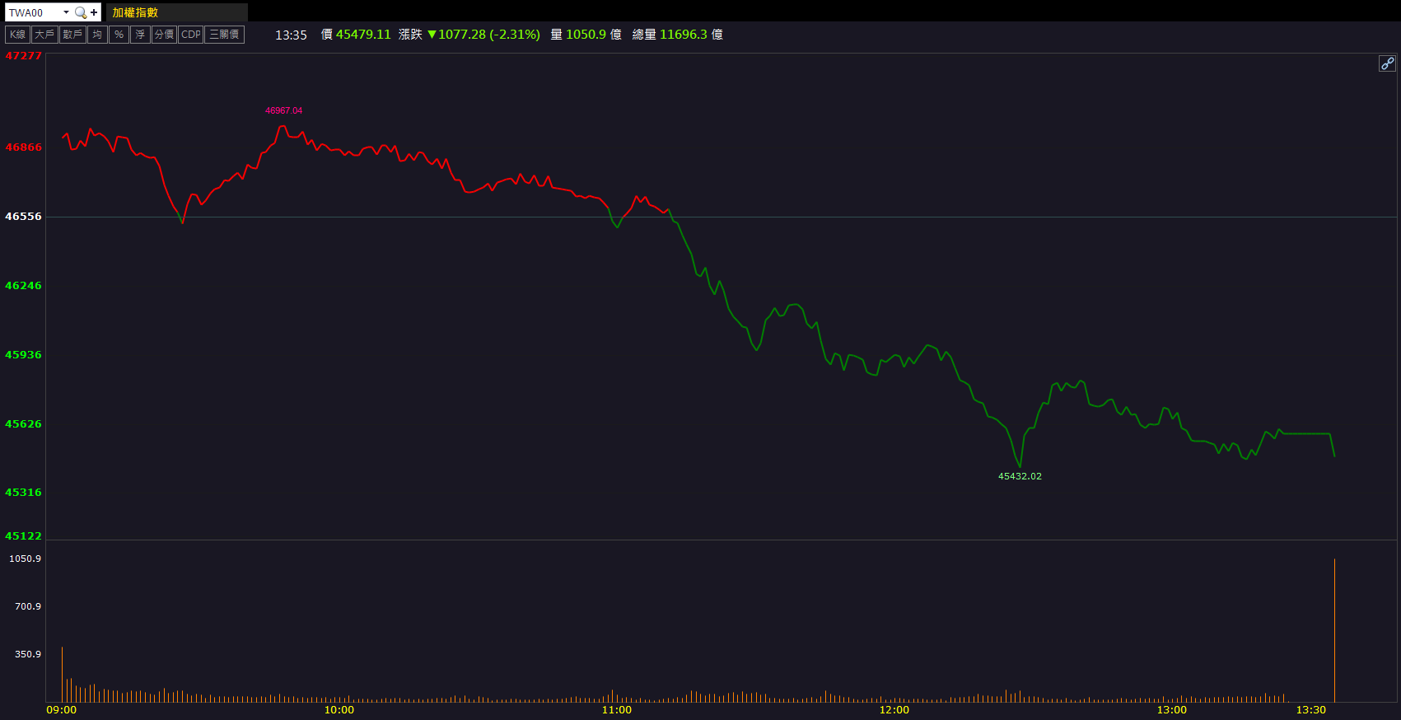Toggle the 散戶 indicator button
Viewport: 1401px width, 720px height.
click(72, 34)
